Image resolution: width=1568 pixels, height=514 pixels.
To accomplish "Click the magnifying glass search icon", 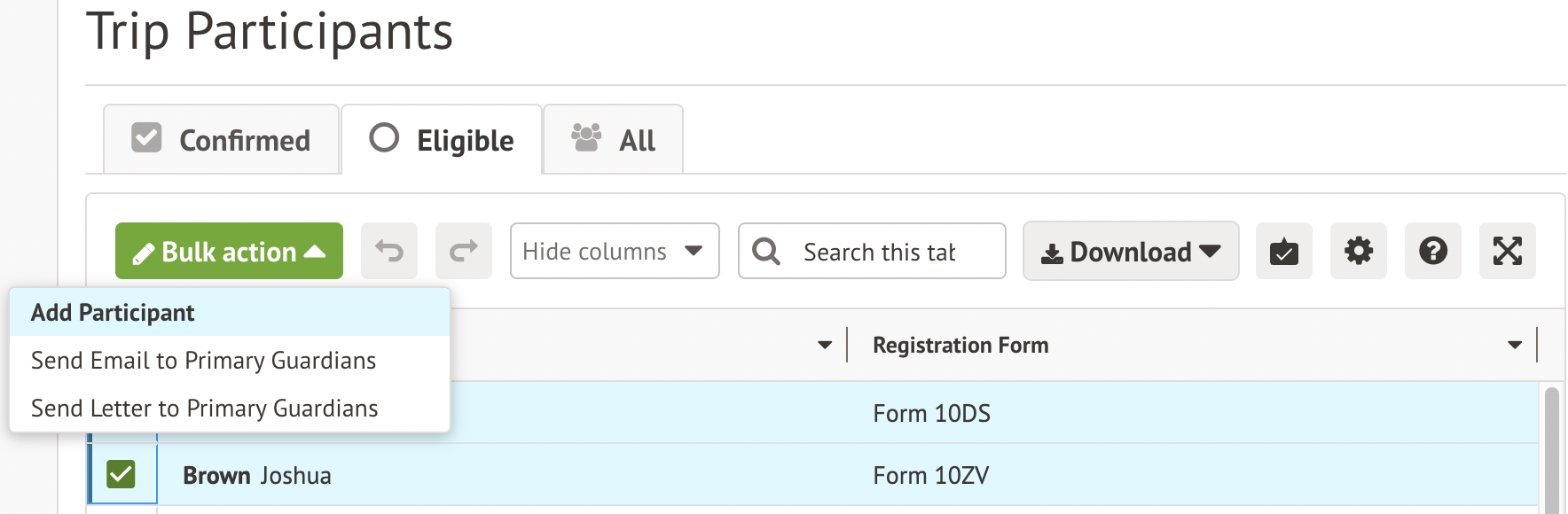I will click(x=766, y=252).
